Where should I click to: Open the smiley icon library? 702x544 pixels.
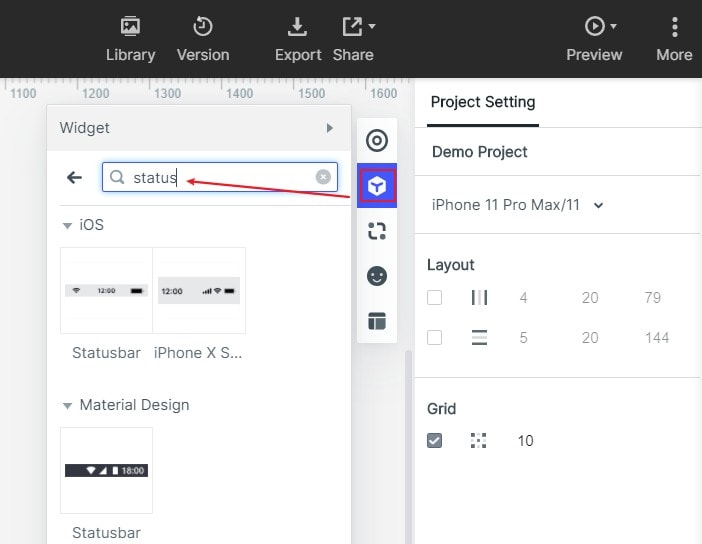pos(377,276)
